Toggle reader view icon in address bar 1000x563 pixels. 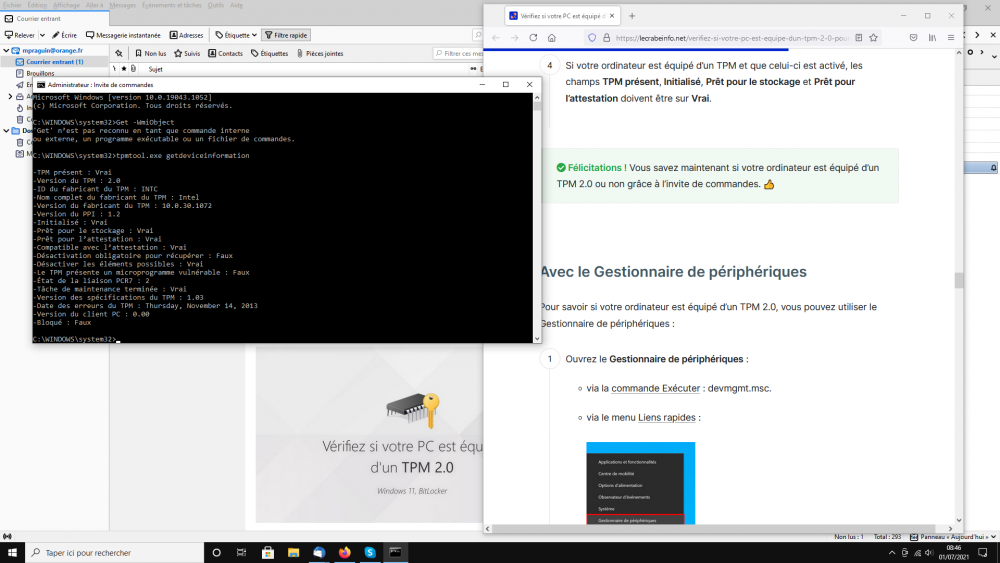point(858,38)
